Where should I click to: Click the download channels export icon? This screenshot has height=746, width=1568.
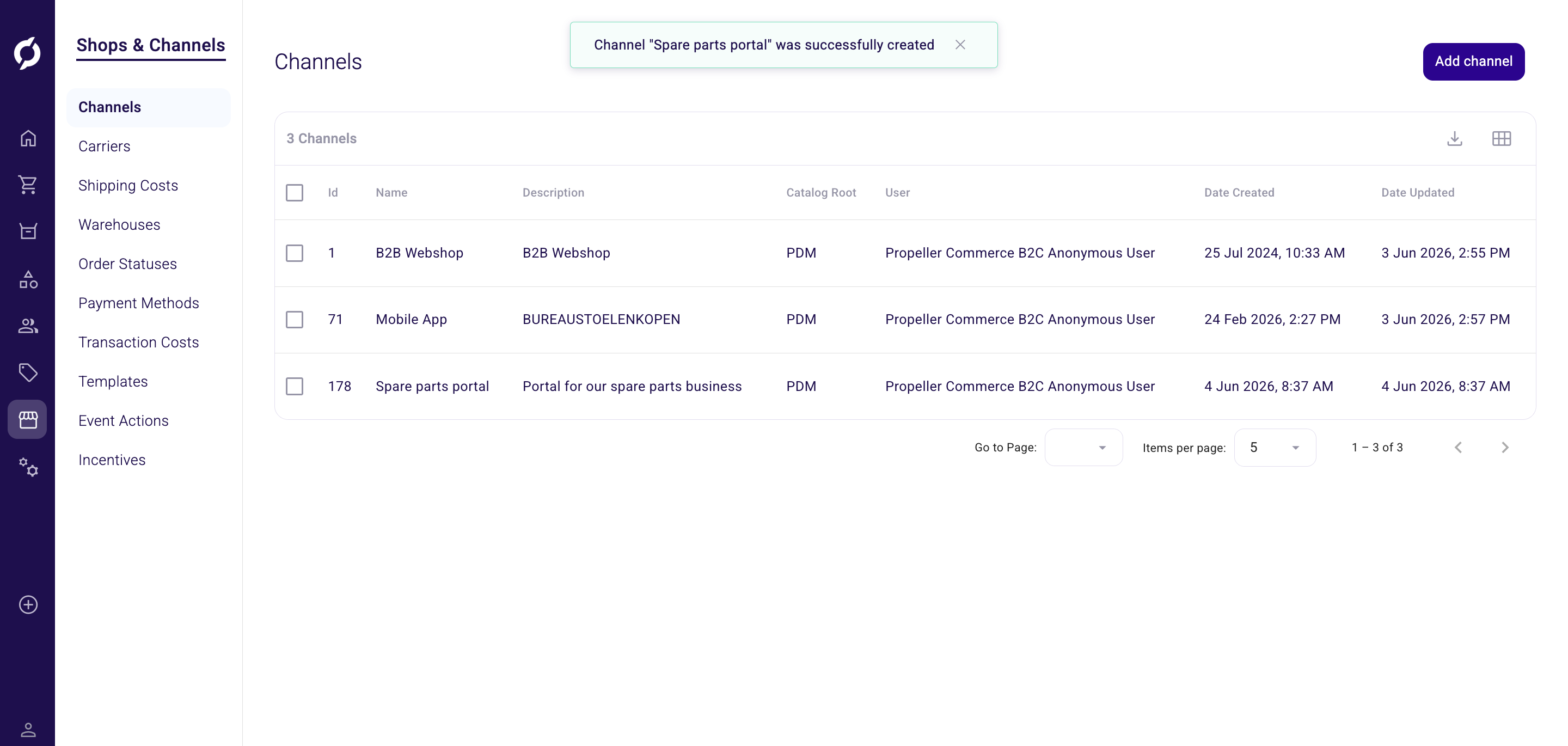coord(1454,138)
